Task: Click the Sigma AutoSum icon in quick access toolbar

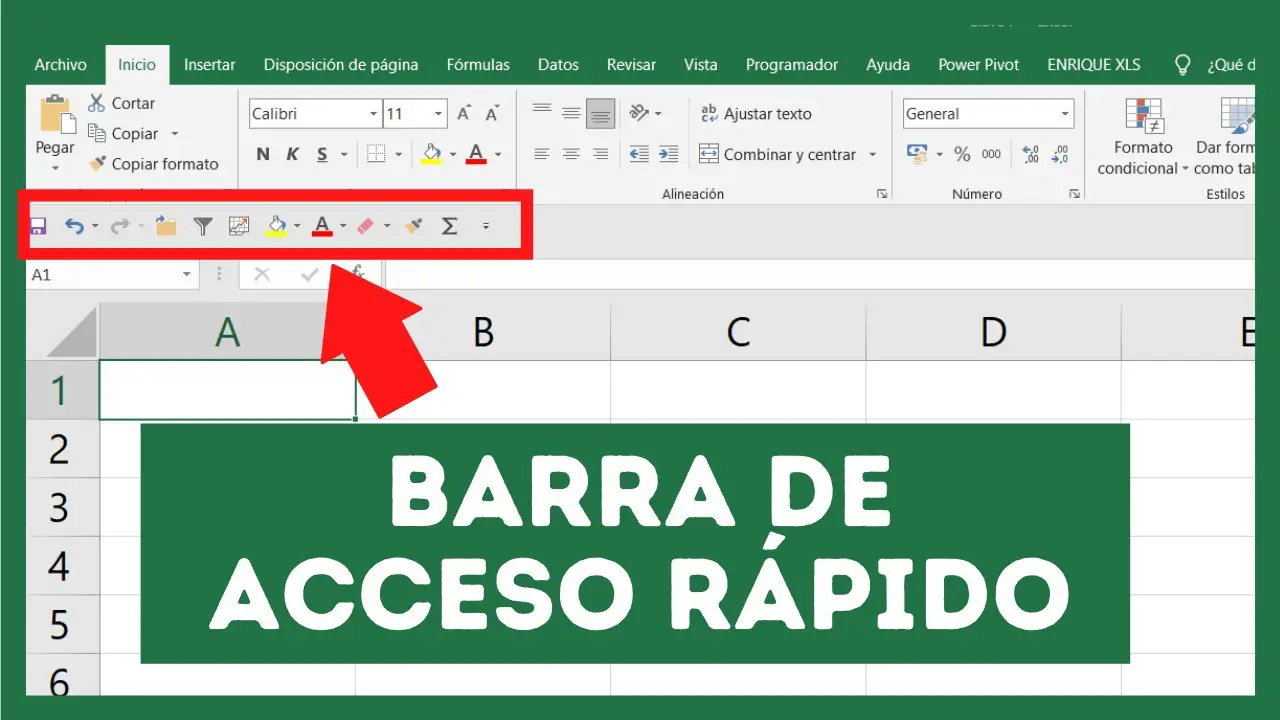Action: (x=450, y=226)
